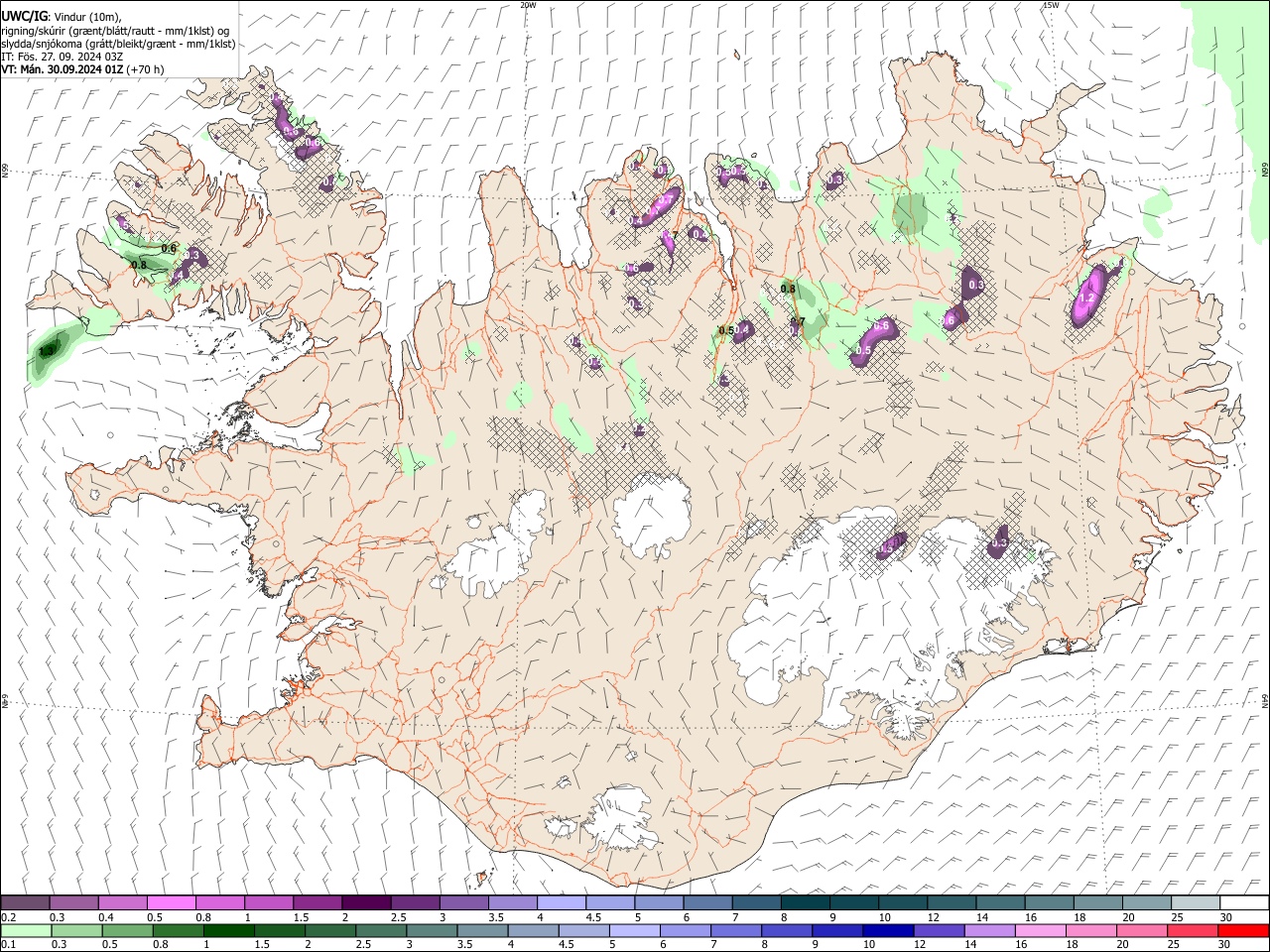Click the upper legend label 14
The width and height of the screenshot is (1270, 952).
click(x=982, y=917)
